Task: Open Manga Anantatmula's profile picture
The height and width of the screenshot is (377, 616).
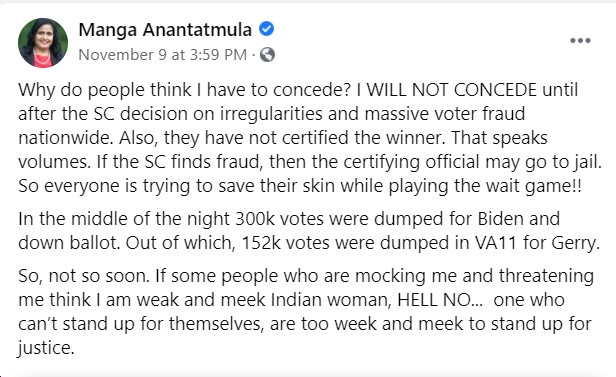Action: [x=43, y=43]
